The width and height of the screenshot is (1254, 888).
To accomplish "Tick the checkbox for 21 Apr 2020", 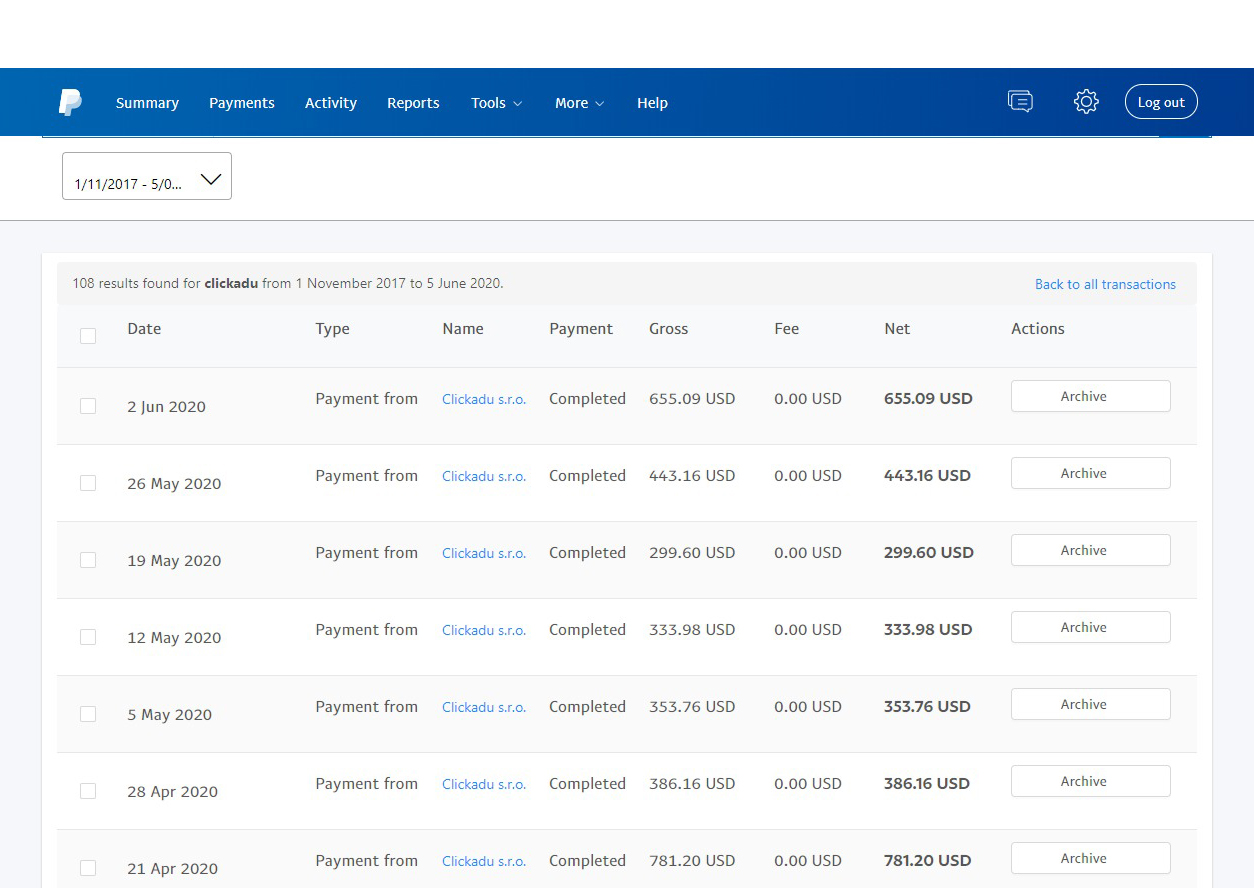I will point(88,868).
